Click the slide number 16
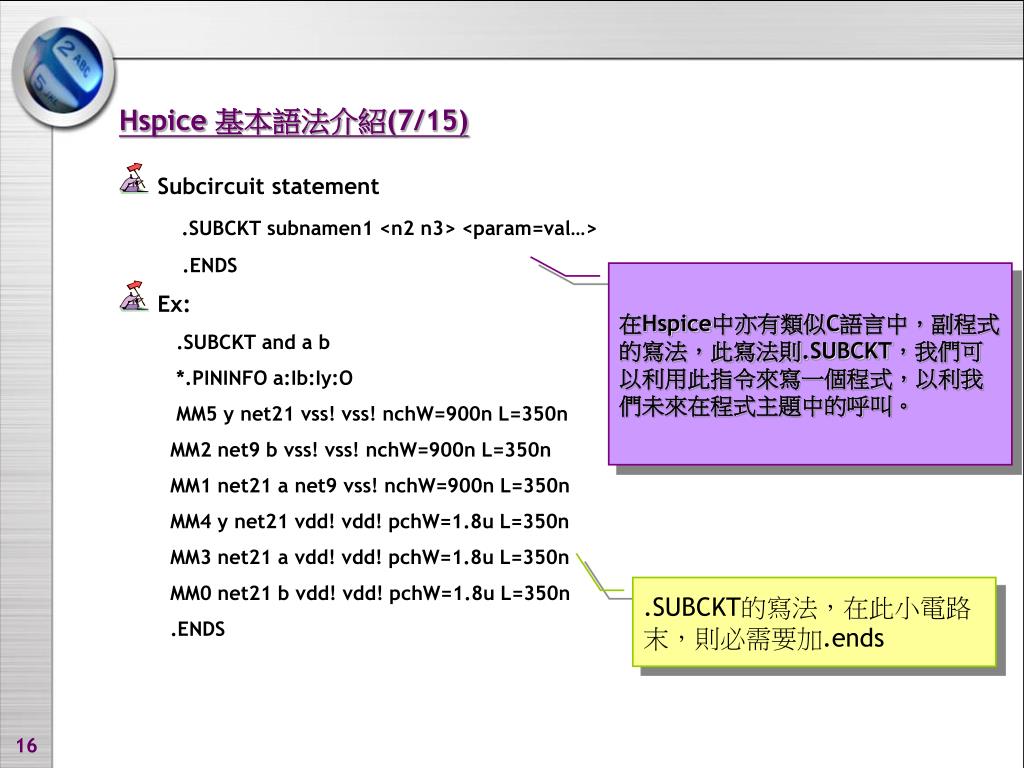Image resolution: width=1024 pixels, height=768 pixels. click(x=26, y=745)
